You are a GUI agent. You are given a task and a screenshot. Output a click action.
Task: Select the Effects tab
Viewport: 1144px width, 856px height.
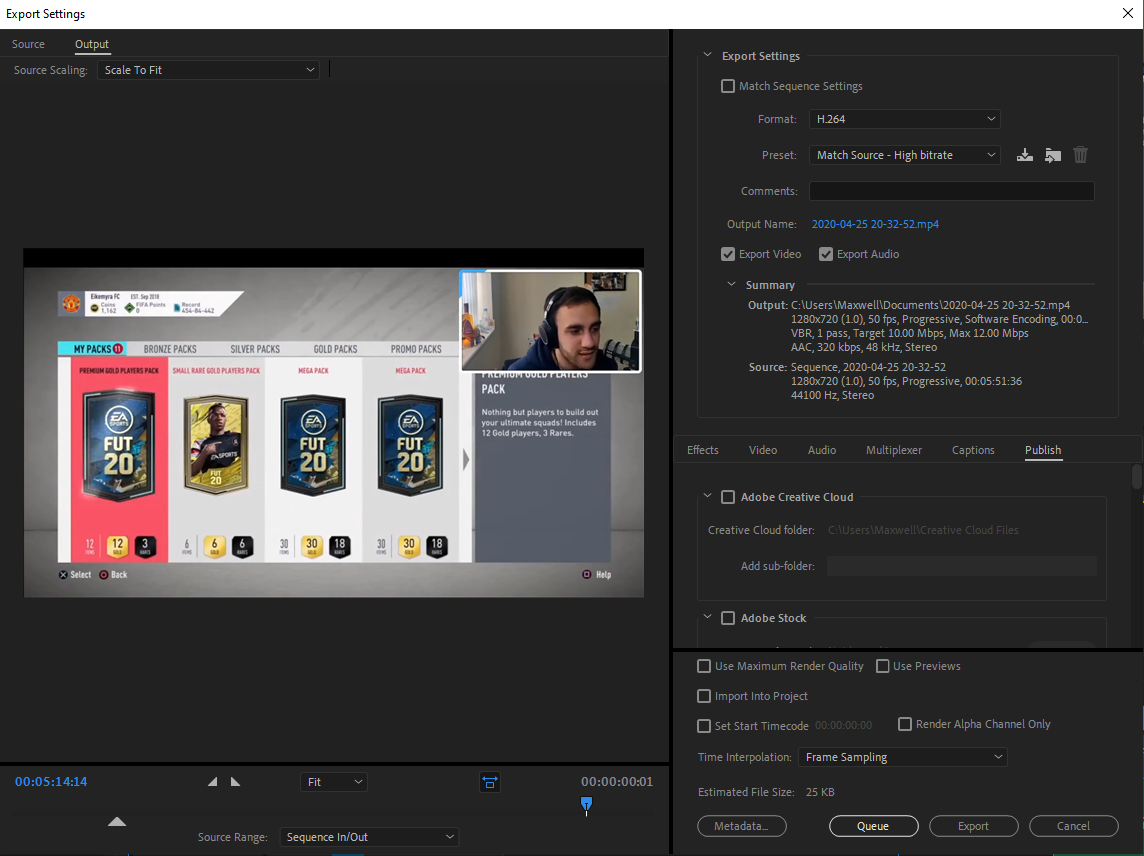coord(703,450)
